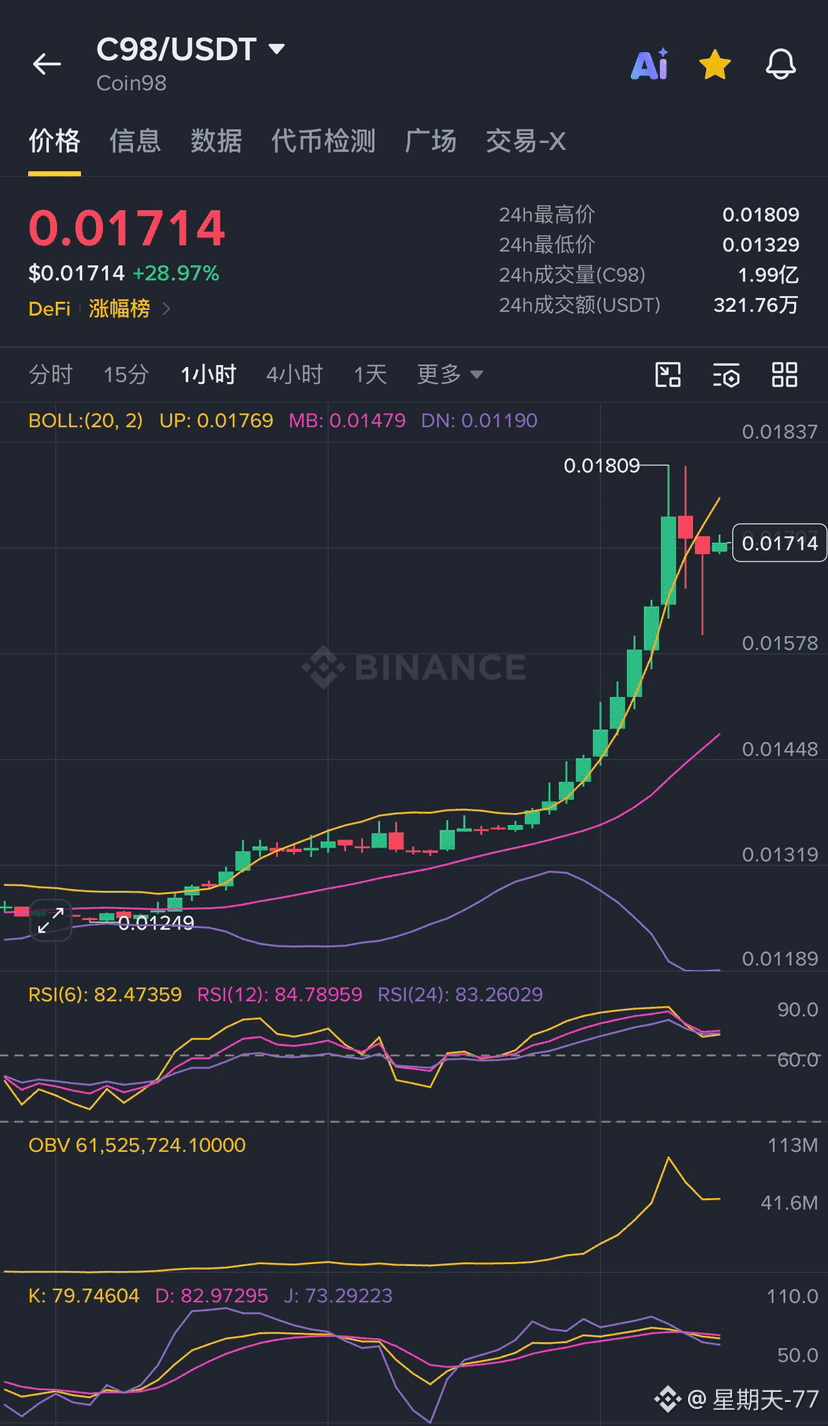Tap the 0.01837 price axis label

(x=780, y=433)
